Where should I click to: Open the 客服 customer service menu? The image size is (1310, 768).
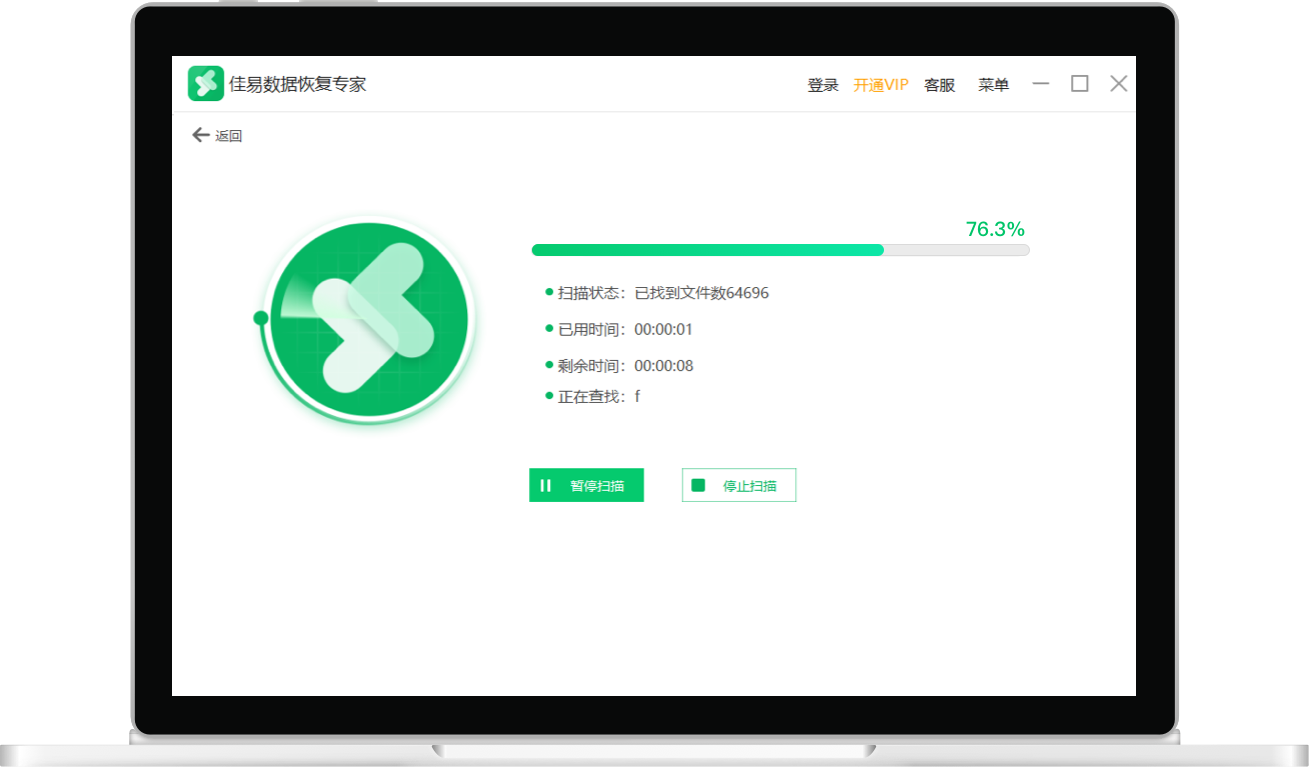coord(938,85)
